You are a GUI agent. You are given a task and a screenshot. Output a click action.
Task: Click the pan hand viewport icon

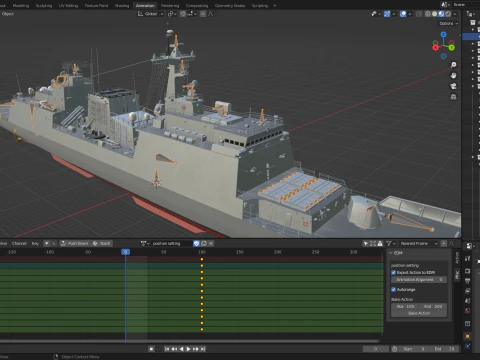pyautogui.click(x=453, y=75)
